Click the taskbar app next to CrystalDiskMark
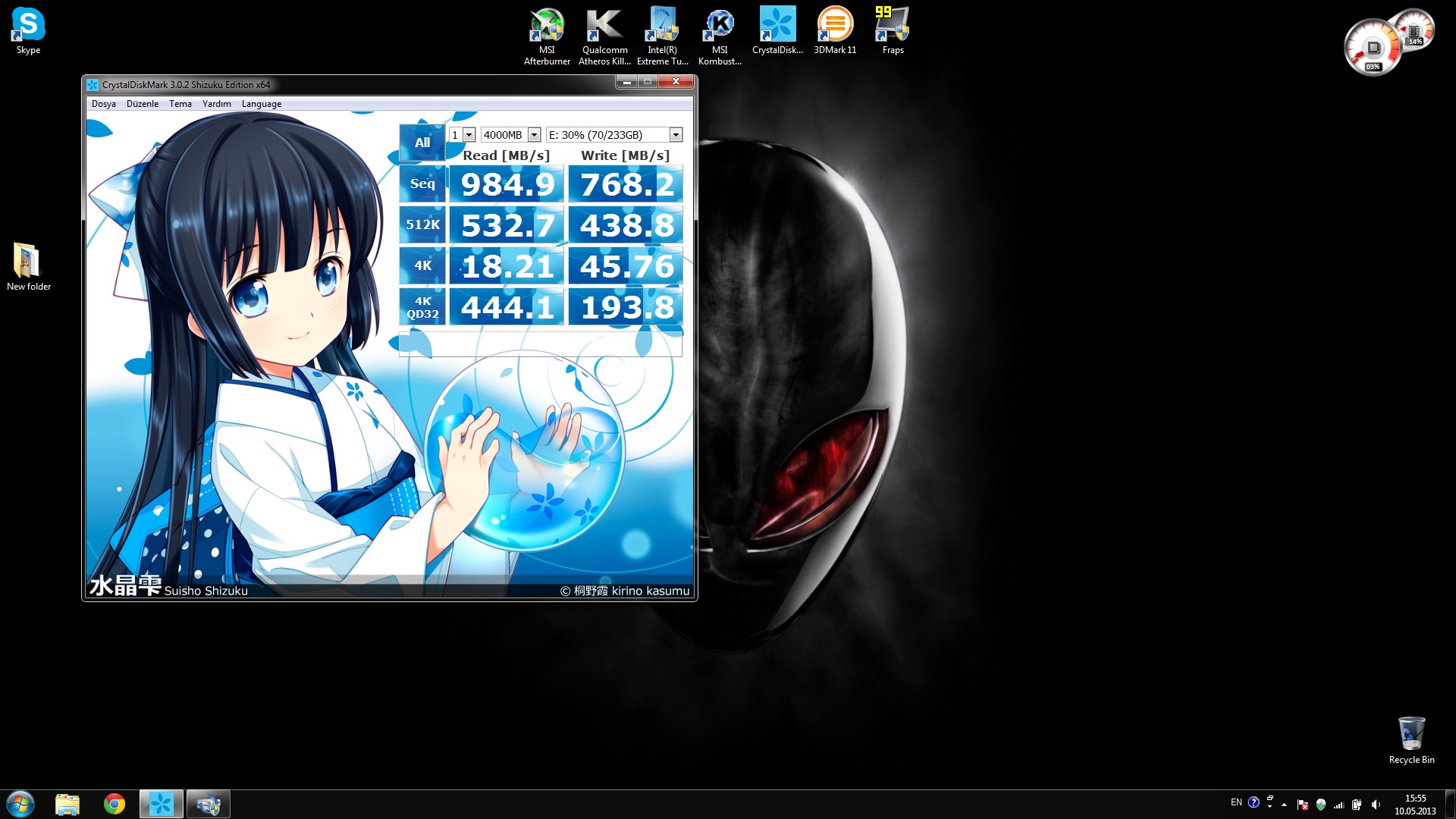 click(x=208, y=804)
